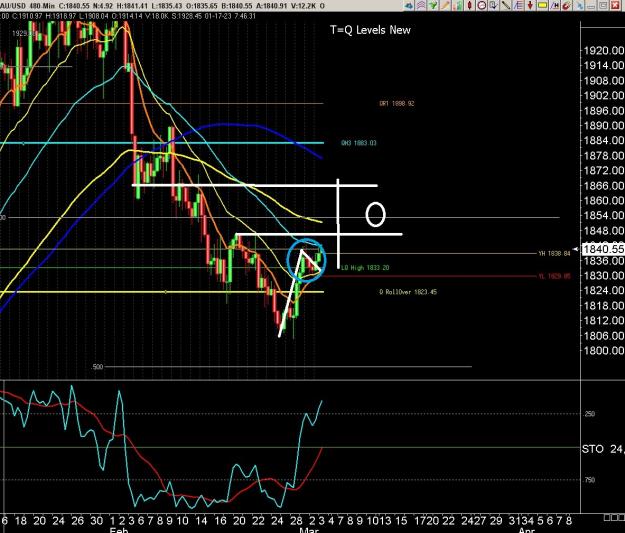Select the pencil drawing tool
The height and width of the screenshot is (533, 625).
pos(445,6)
